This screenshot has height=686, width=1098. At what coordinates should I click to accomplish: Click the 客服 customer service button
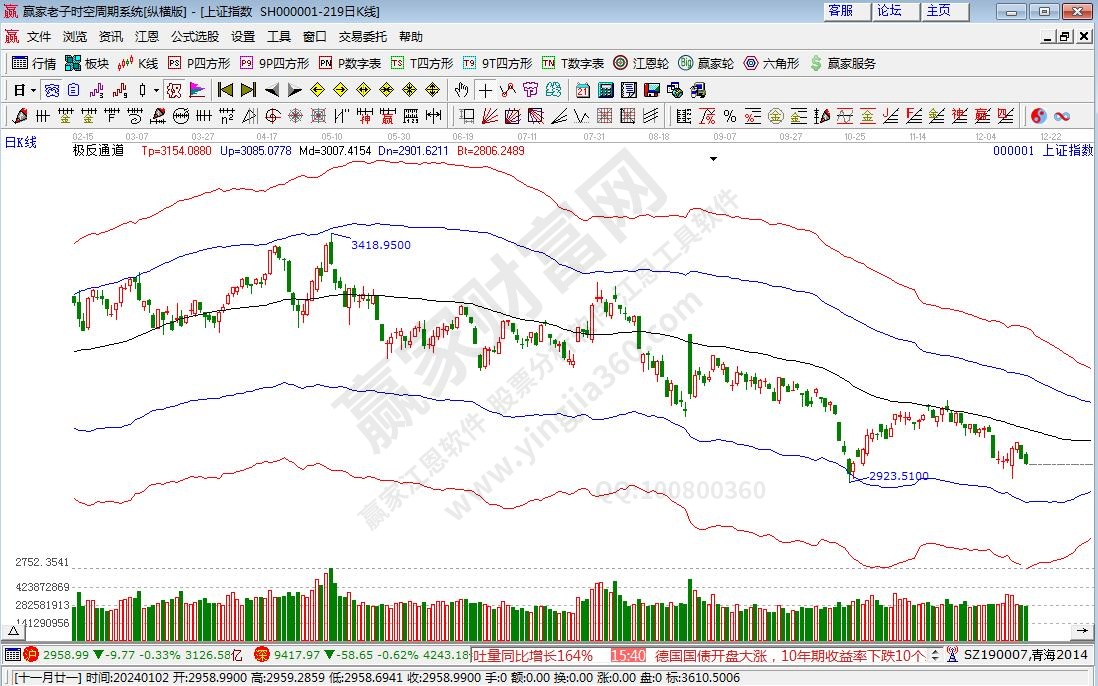pyautogui.click(x=841, y=11)
